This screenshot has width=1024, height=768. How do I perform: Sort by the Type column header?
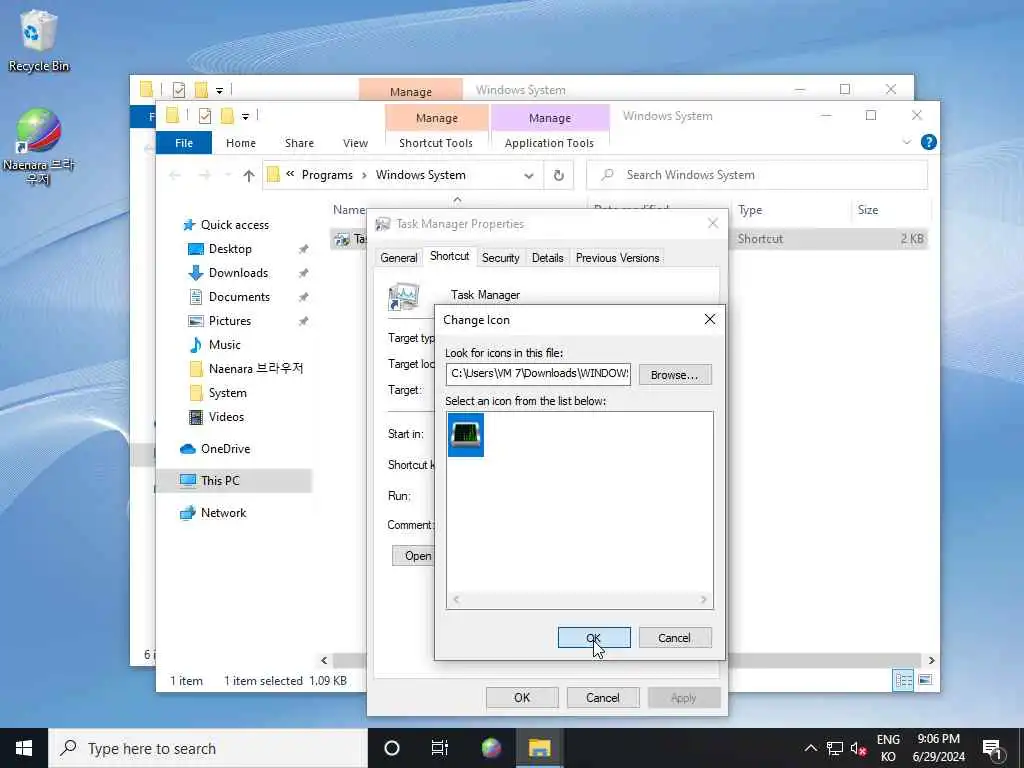click(750, 210)
